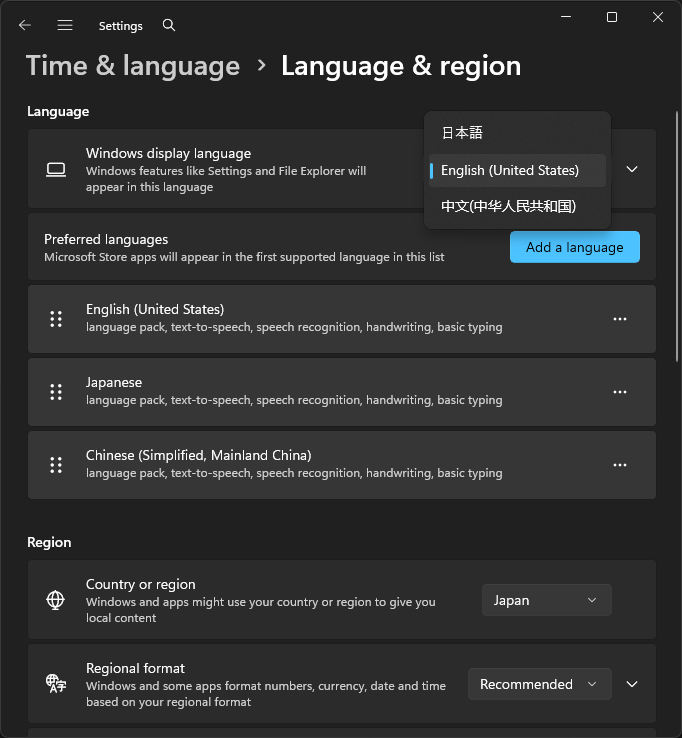Click the Preferred languages heading
The width and height of the screenshot is (682, 738).
tap(106, 240)
